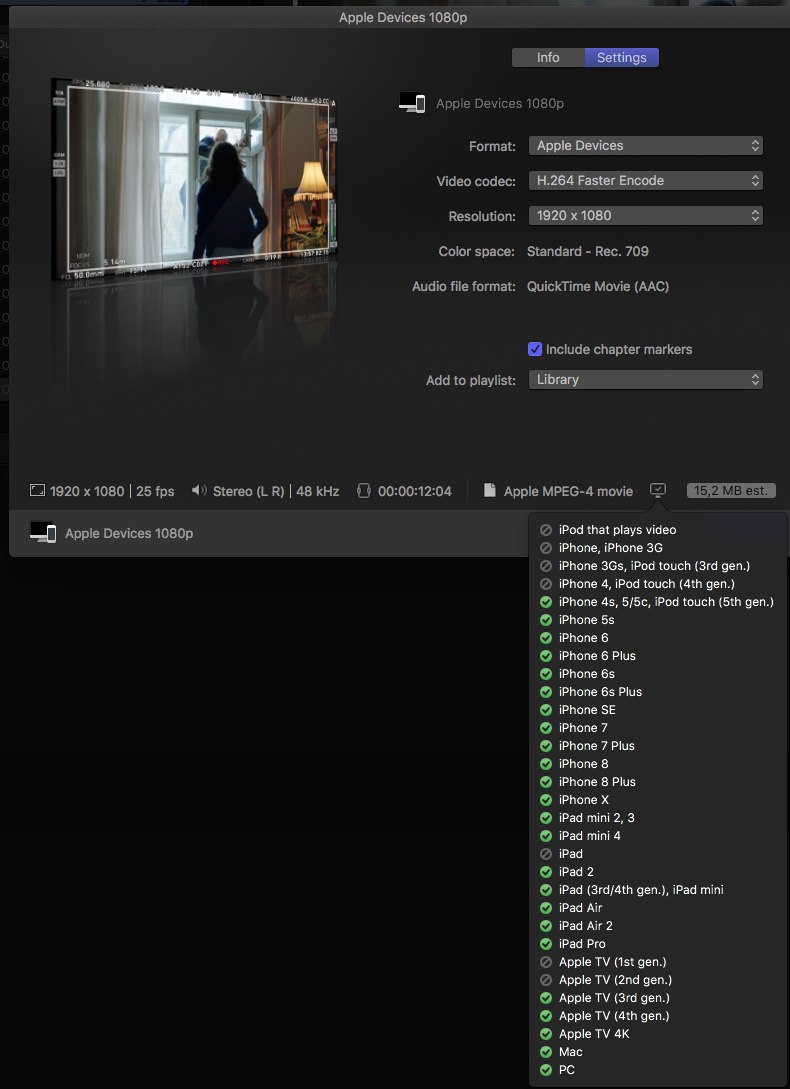Select the Settings tab

pyautogui.click(x=622, y=58)
